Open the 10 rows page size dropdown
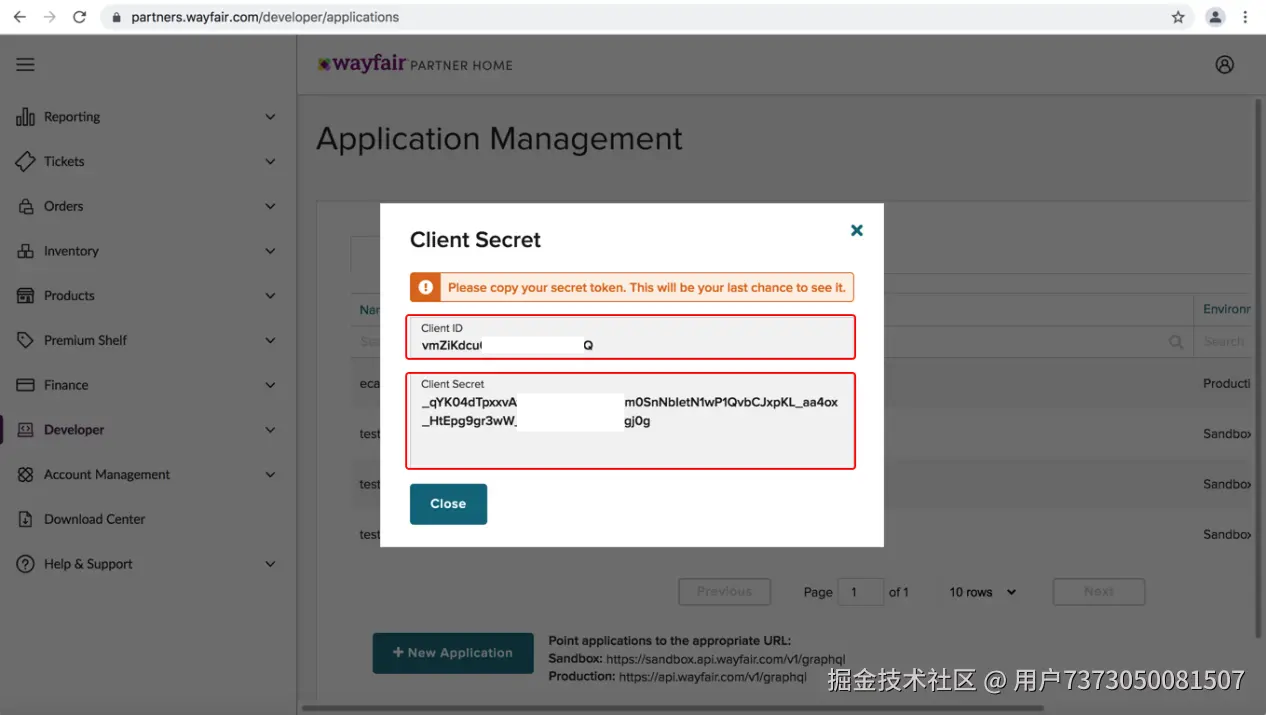 pyautogui.click(x=982, y=592)
